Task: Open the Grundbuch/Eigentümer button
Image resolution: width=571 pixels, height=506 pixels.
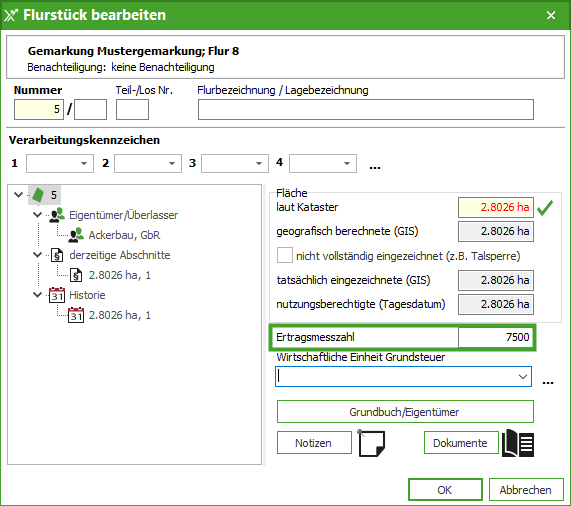Action: 405,412
